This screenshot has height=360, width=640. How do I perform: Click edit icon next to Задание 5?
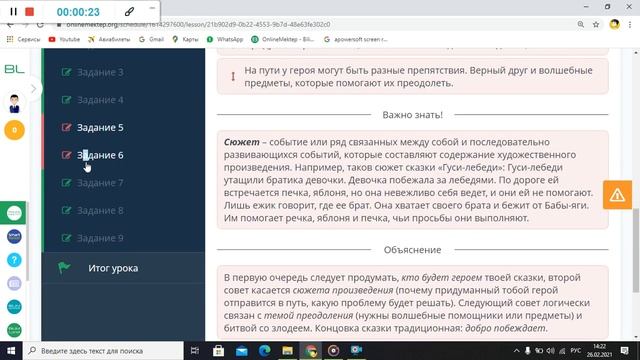pyautogui.click(x=66, y=127)
